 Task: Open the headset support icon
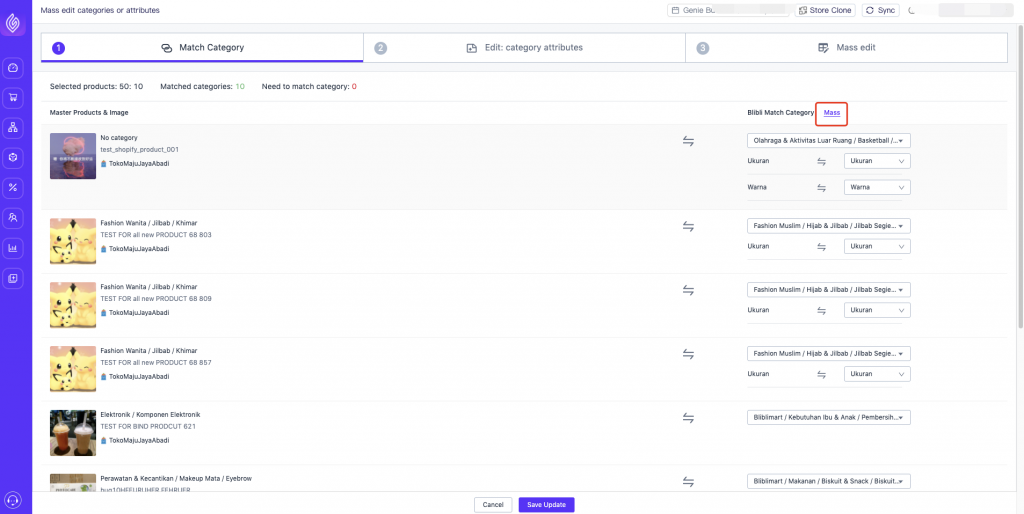[13, 500]
